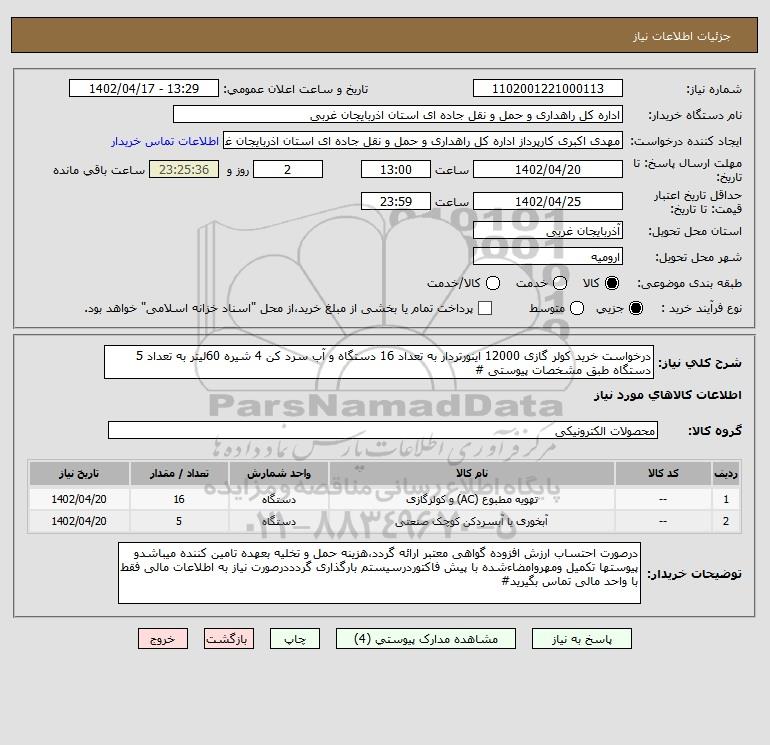770x745 pixels.
Task: Select the جزیی purchase type radio
Action: point(635,308)
